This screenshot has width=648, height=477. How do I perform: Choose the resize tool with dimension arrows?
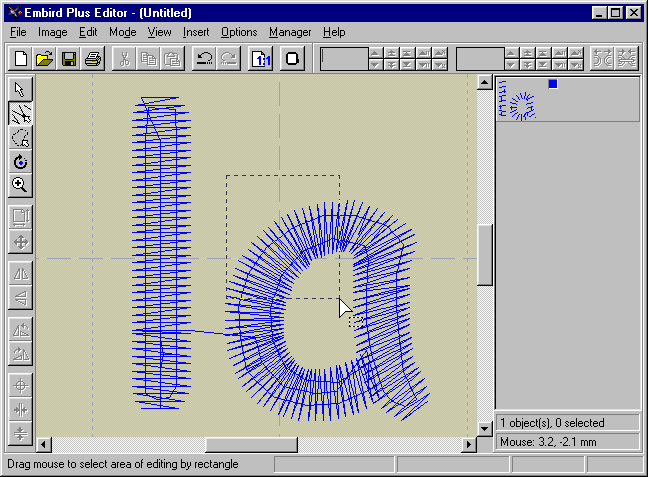[20, 217]
